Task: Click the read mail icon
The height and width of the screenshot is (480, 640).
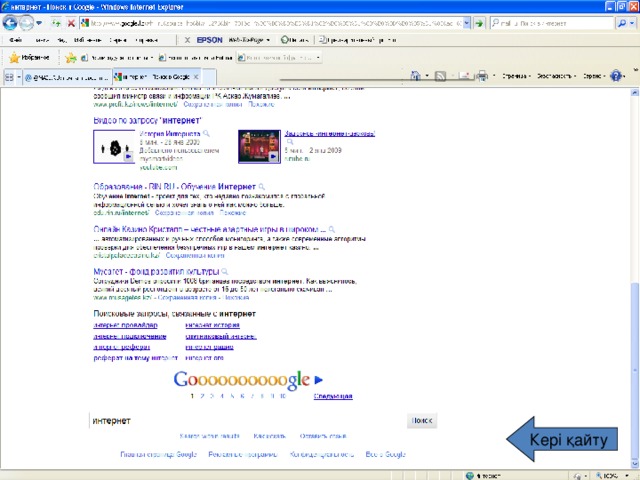Action: coord(464,76)
